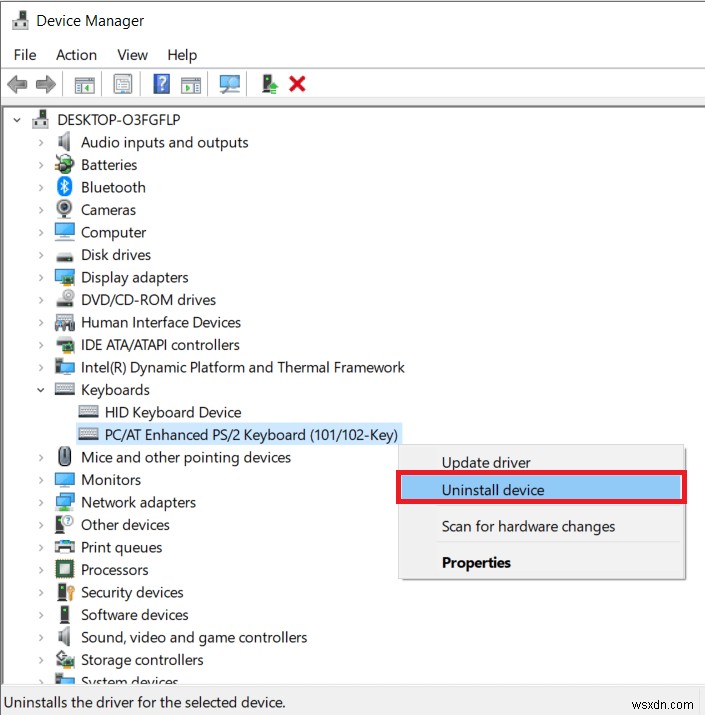The height and width of the screenshot is (715, 705).
Task: Choose Uninstall device from context menu
Action: point(541,489)
